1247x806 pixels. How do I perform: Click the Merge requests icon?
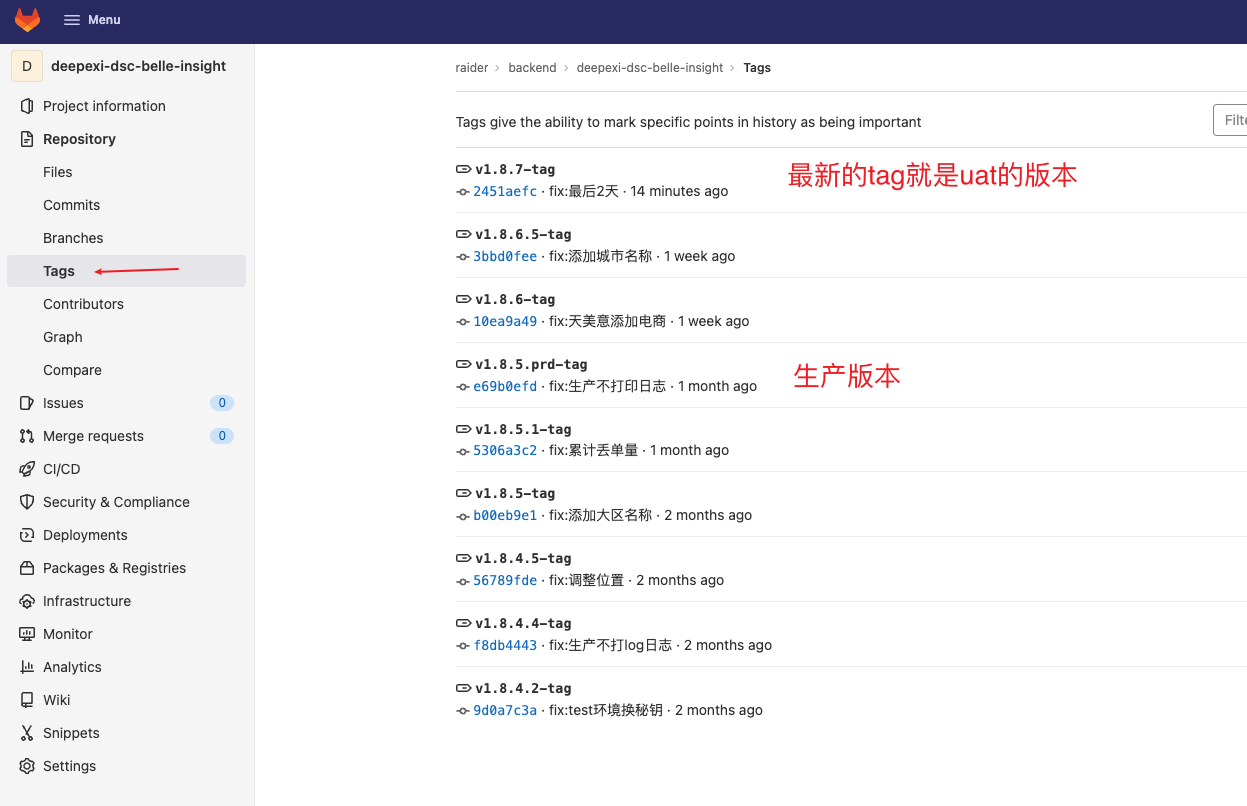pyautogui.click(x=27, y=436)
